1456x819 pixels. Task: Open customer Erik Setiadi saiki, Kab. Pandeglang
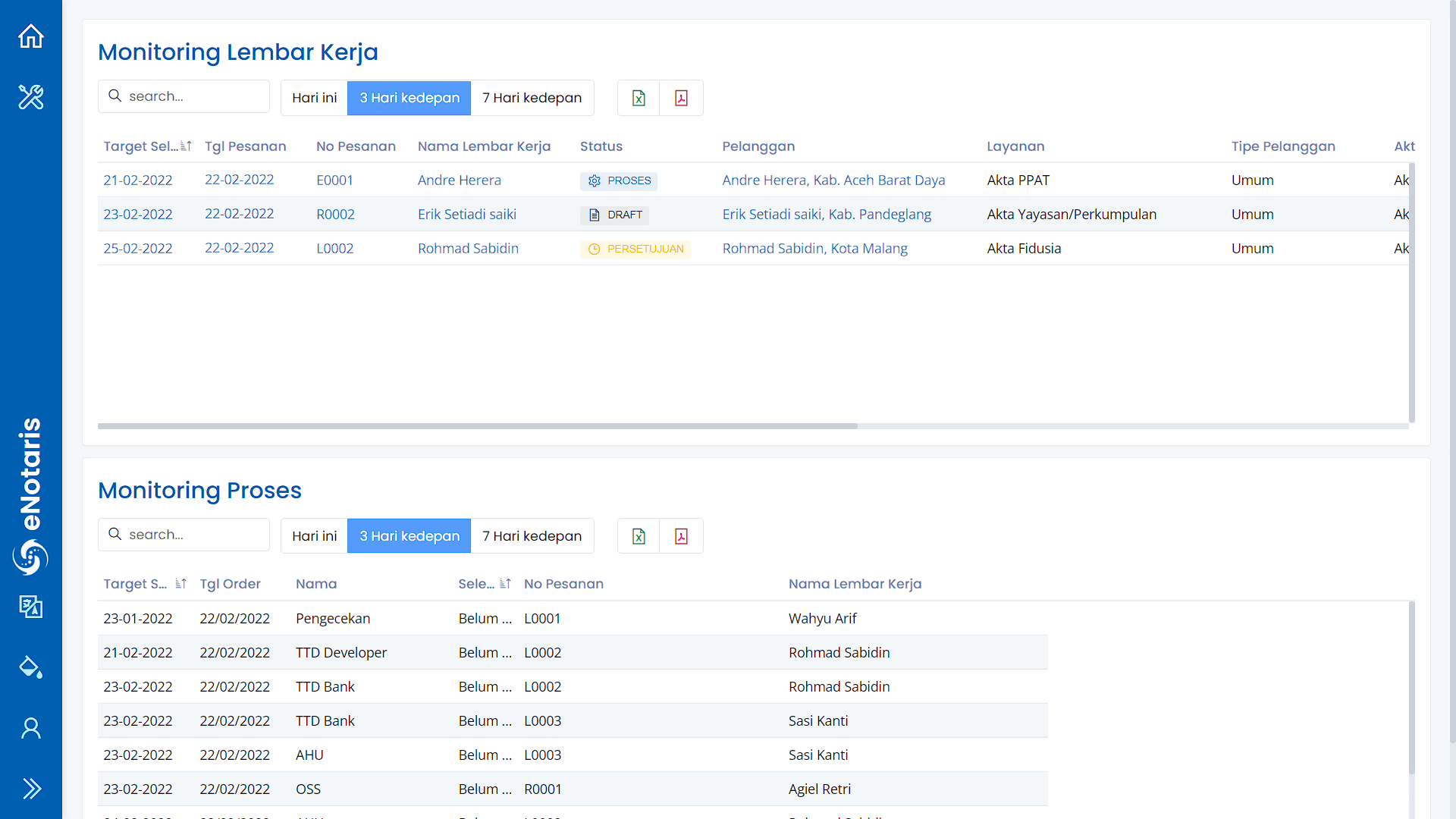click(827, 215)
